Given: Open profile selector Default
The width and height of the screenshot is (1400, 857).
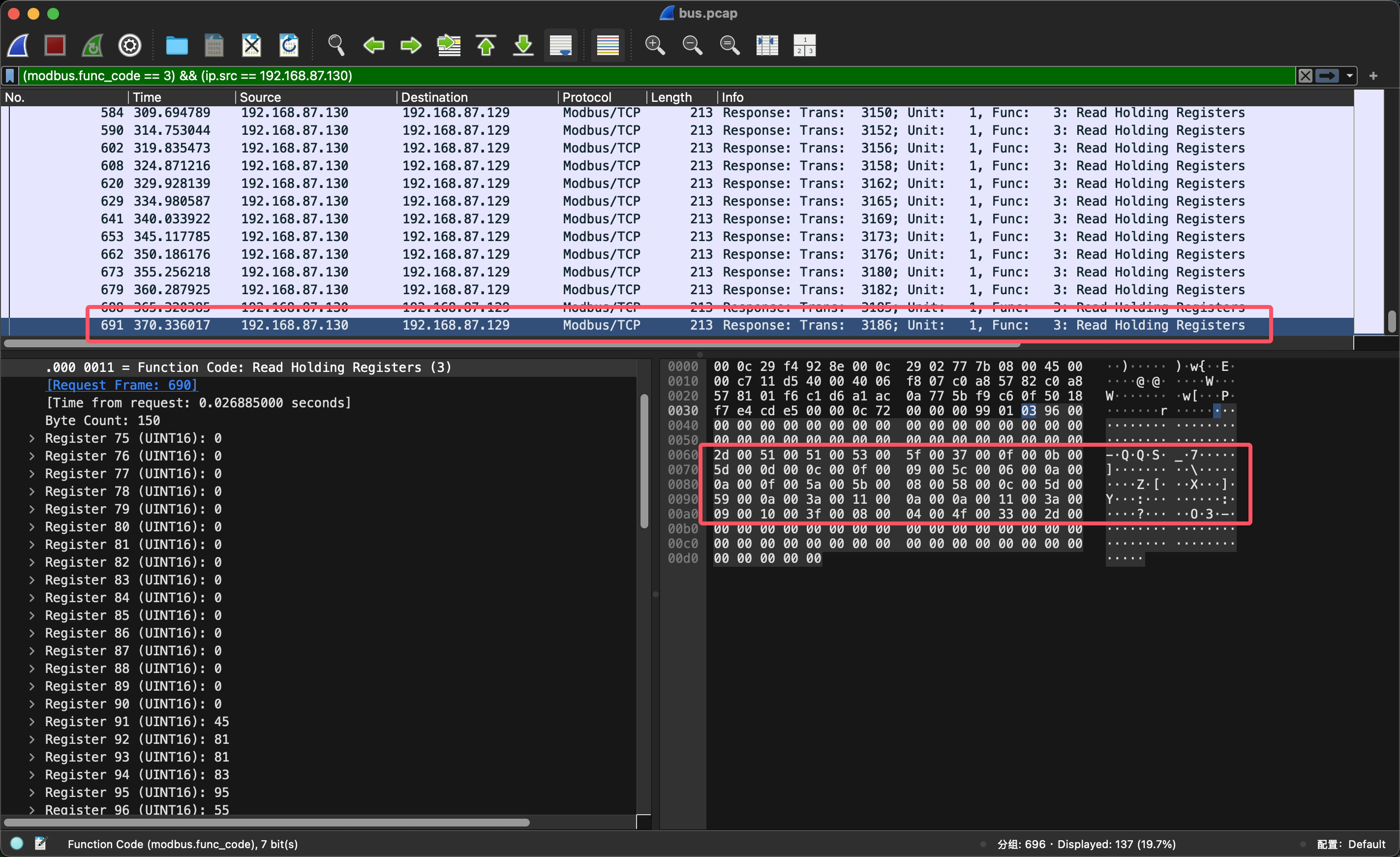Looking at the screenshot, I should pyautogui.click(x=1351, y=844).
